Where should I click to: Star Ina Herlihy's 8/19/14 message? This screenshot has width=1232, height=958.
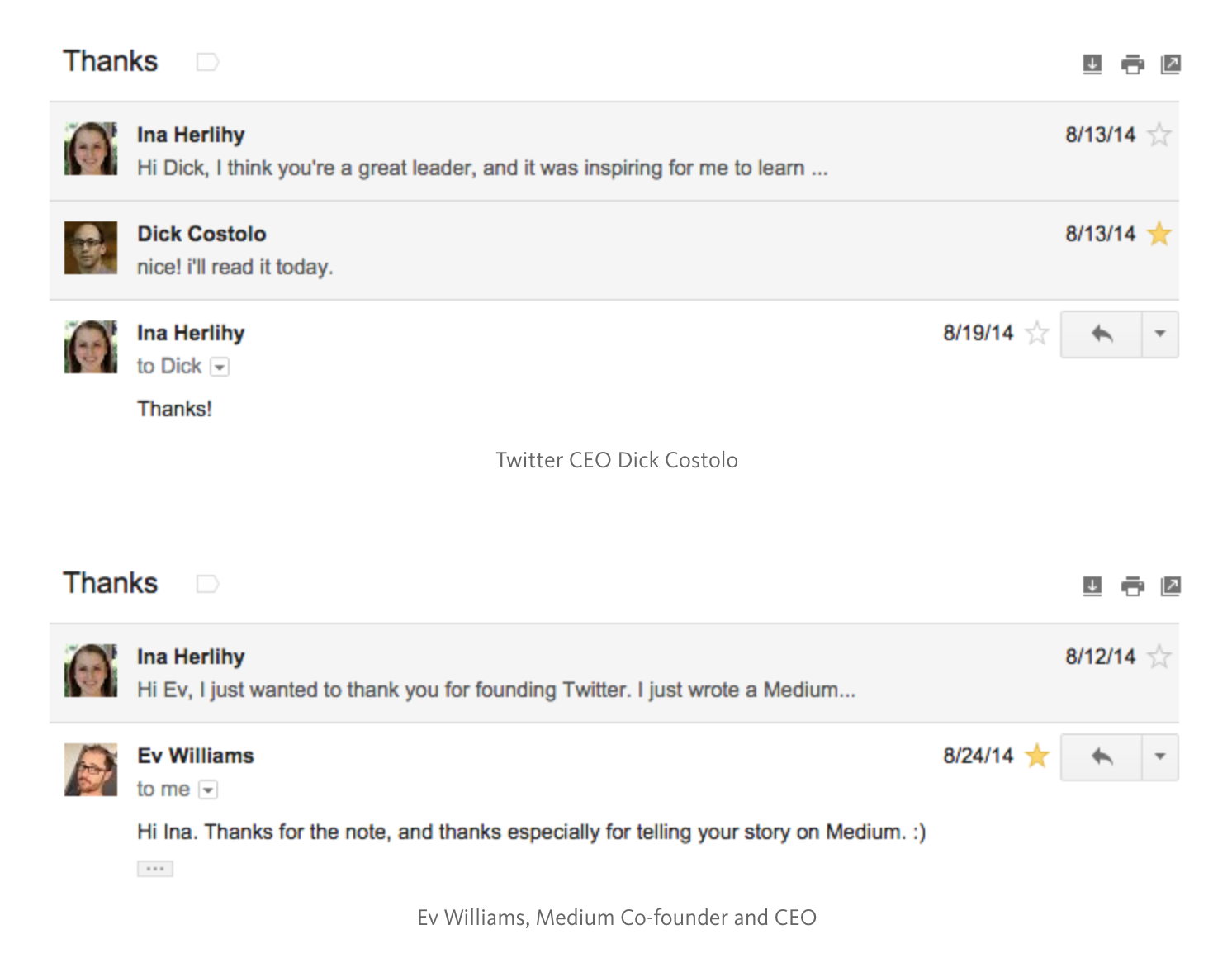click(1037, 333)
